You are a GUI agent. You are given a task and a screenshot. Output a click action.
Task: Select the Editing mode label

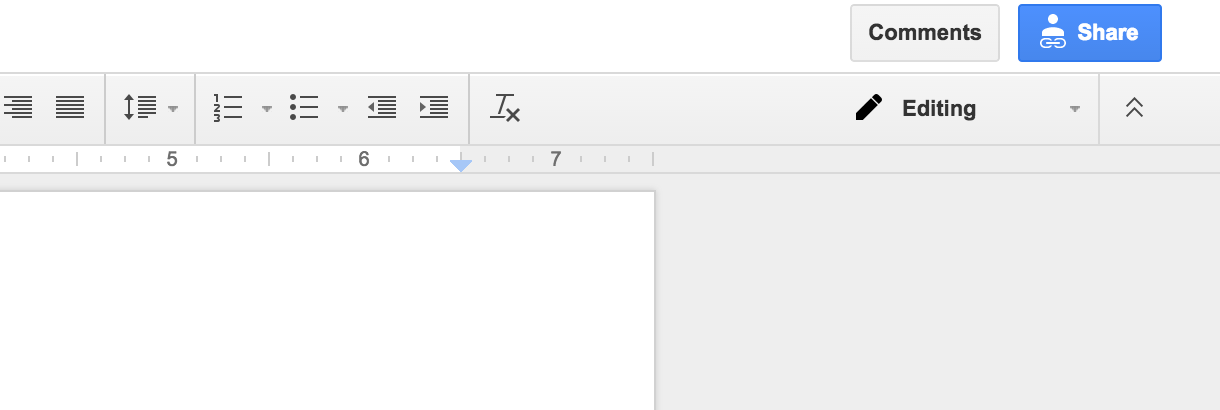(x=939, y=108)
